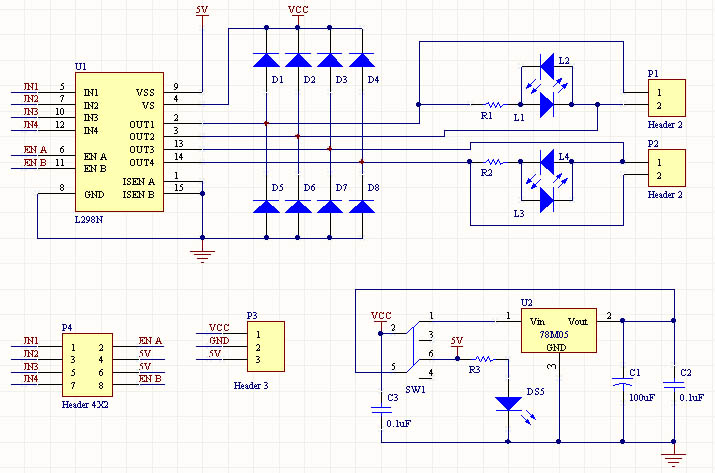Select resistor R1 symbol

pyautogui.click(x=493, y=103)
